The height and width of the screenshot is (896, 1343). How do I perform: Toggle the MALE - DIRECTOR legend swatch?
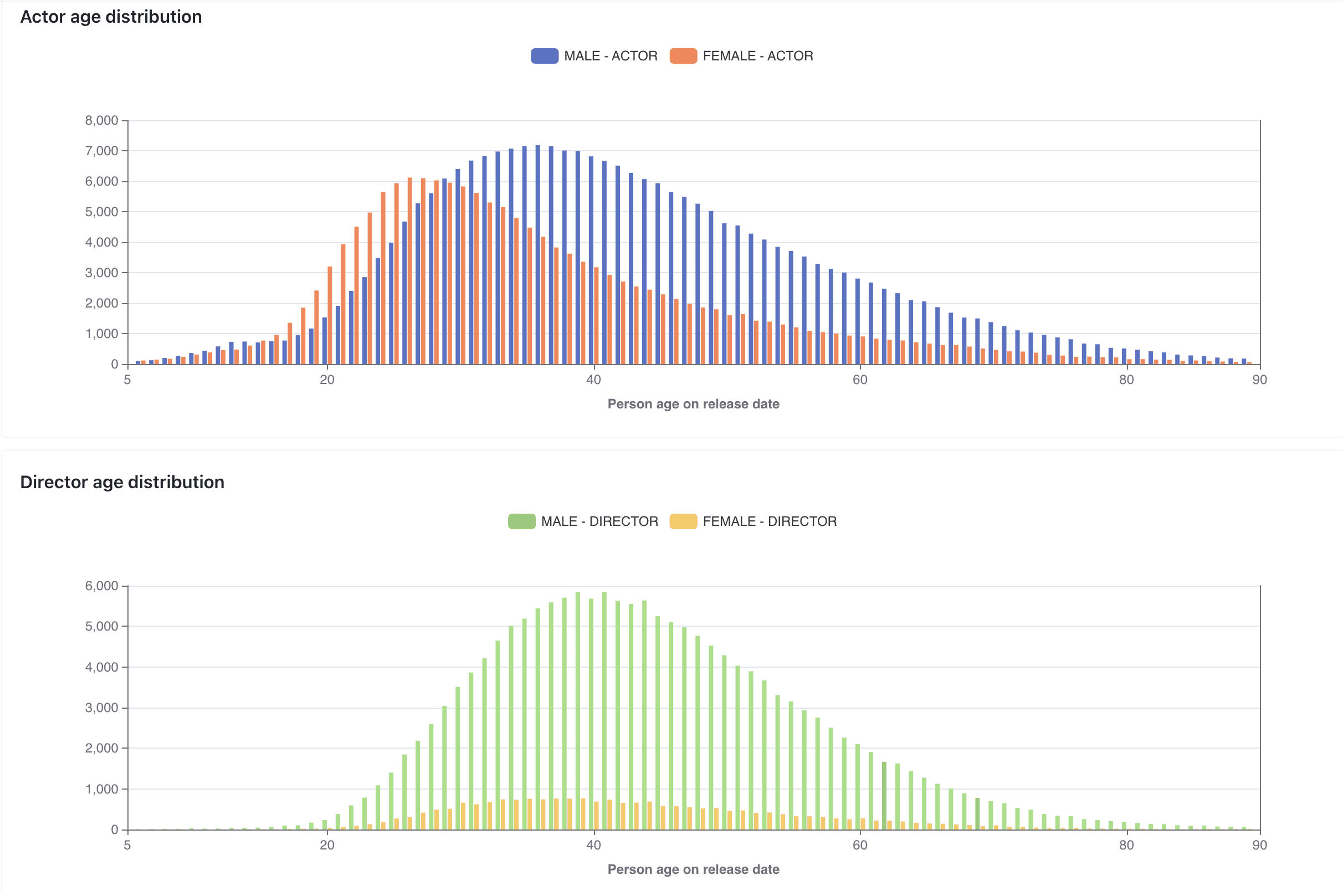tap(521, 521)
